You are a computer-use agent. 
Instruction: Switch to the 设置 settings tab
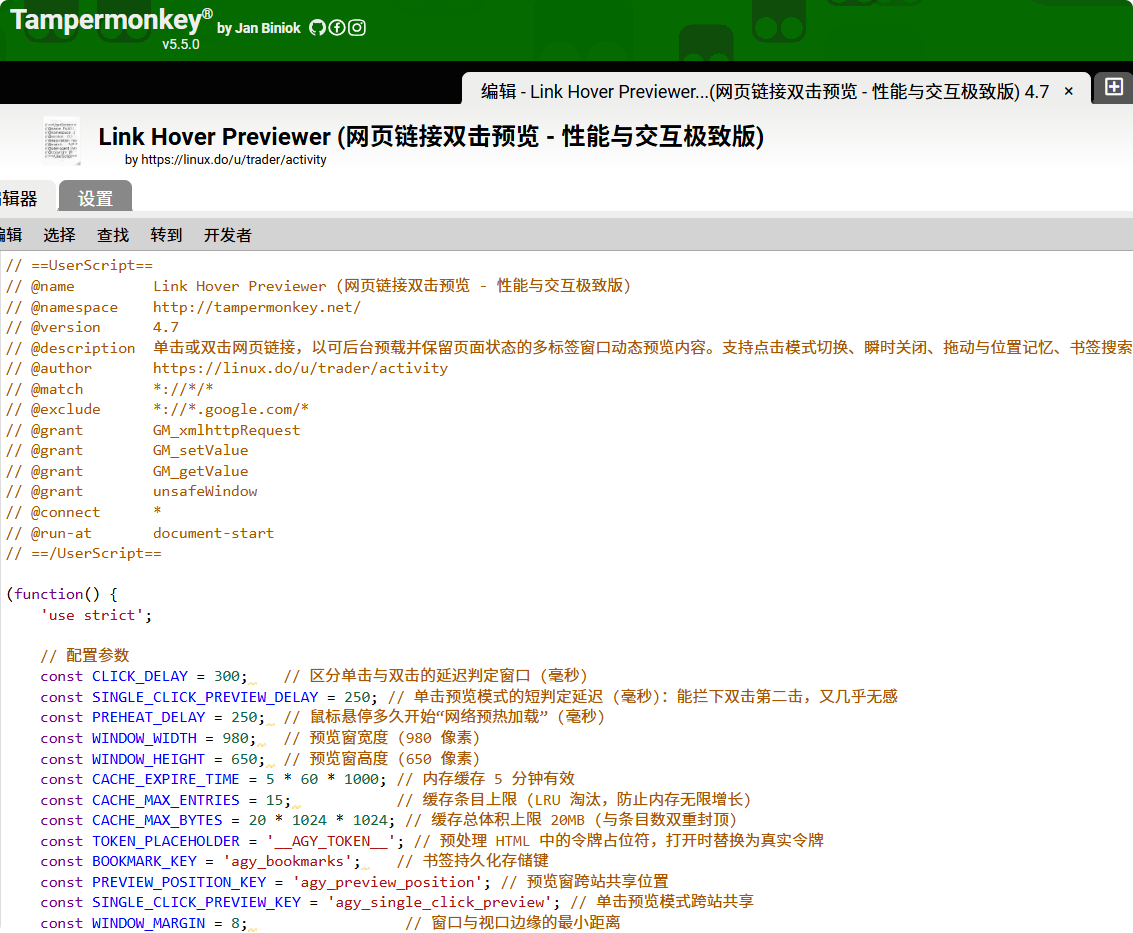coord(95,197)
